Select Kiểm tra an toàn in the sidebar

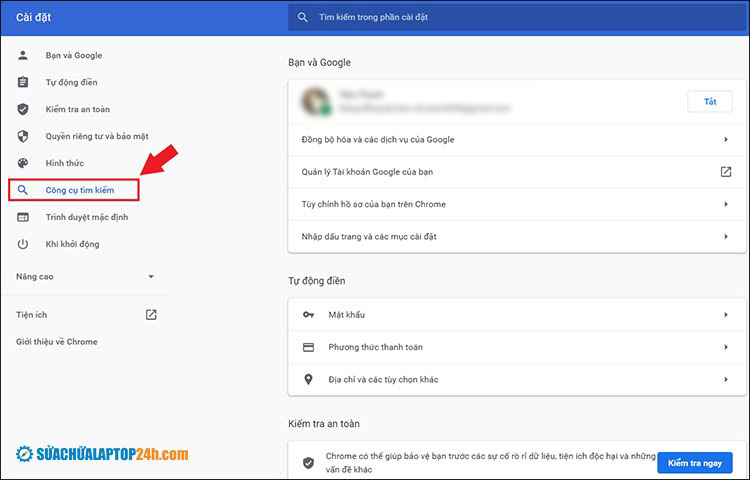point(77,109)
